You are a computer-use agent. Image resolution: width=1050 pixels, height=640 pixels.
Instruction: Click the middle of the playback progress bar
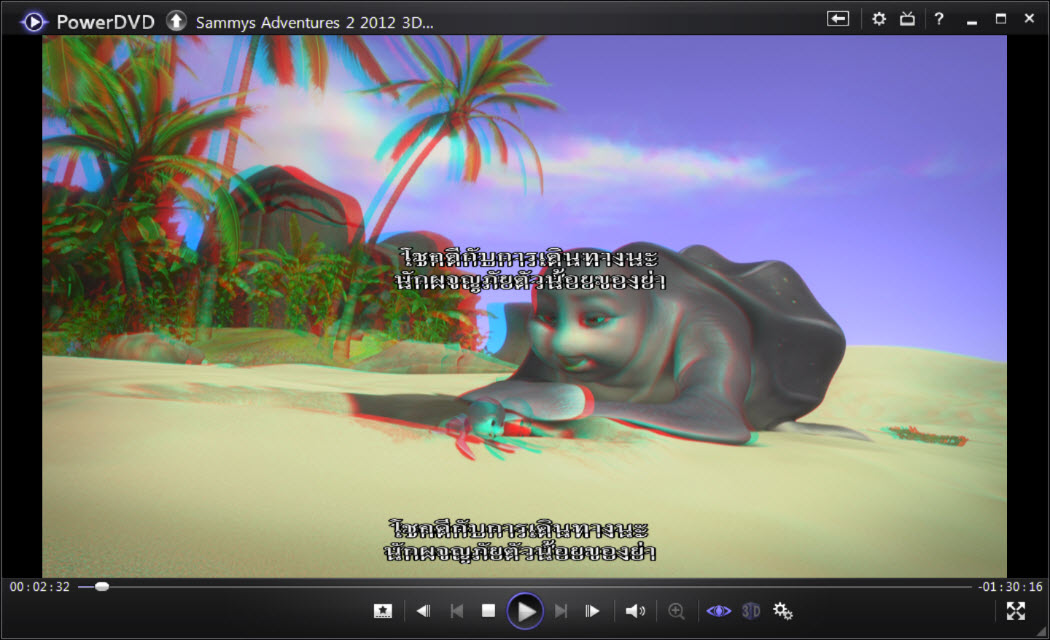[525, 586]
